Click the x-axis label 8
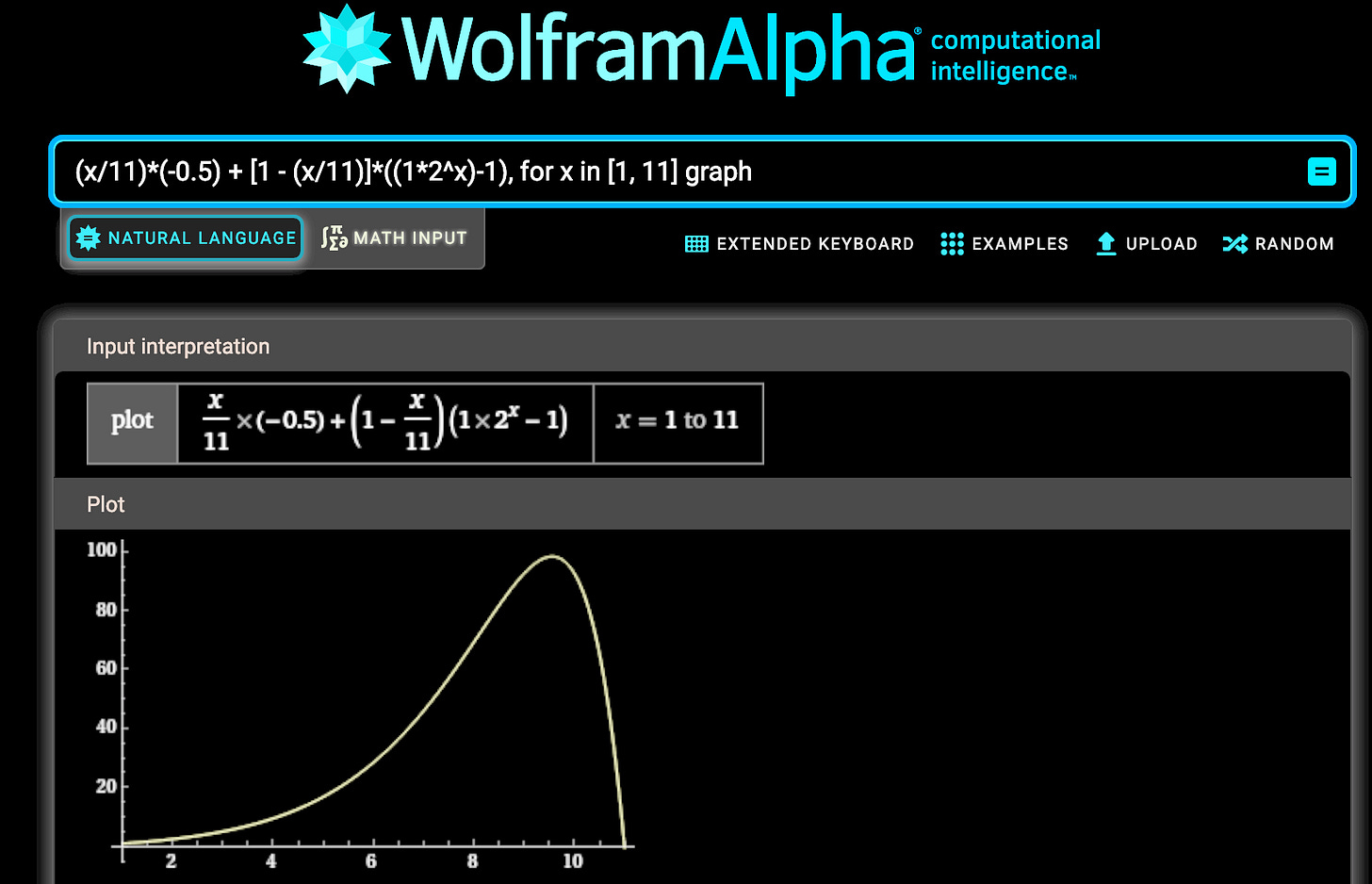The width and height of the screenshot is (1372, 884). [472, 861]
